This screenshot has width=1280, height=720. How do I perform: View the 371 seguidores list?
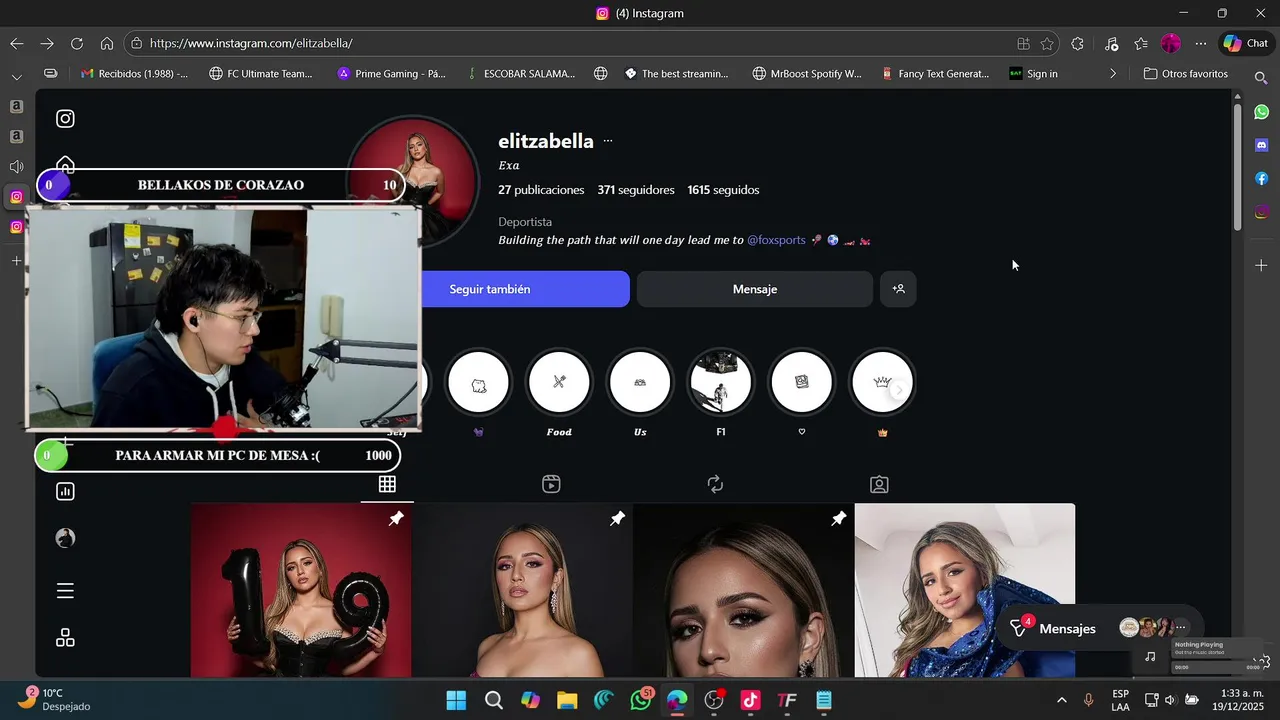pos(636,190)
